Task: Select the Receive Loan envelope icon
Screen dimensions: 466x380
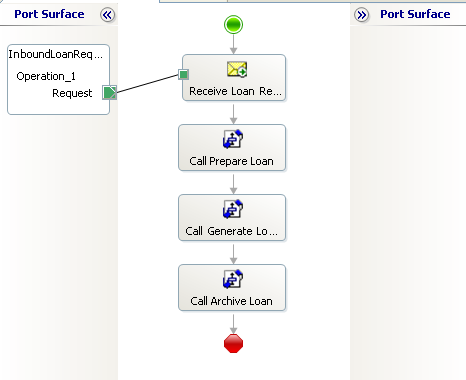Action: (237, 69)
